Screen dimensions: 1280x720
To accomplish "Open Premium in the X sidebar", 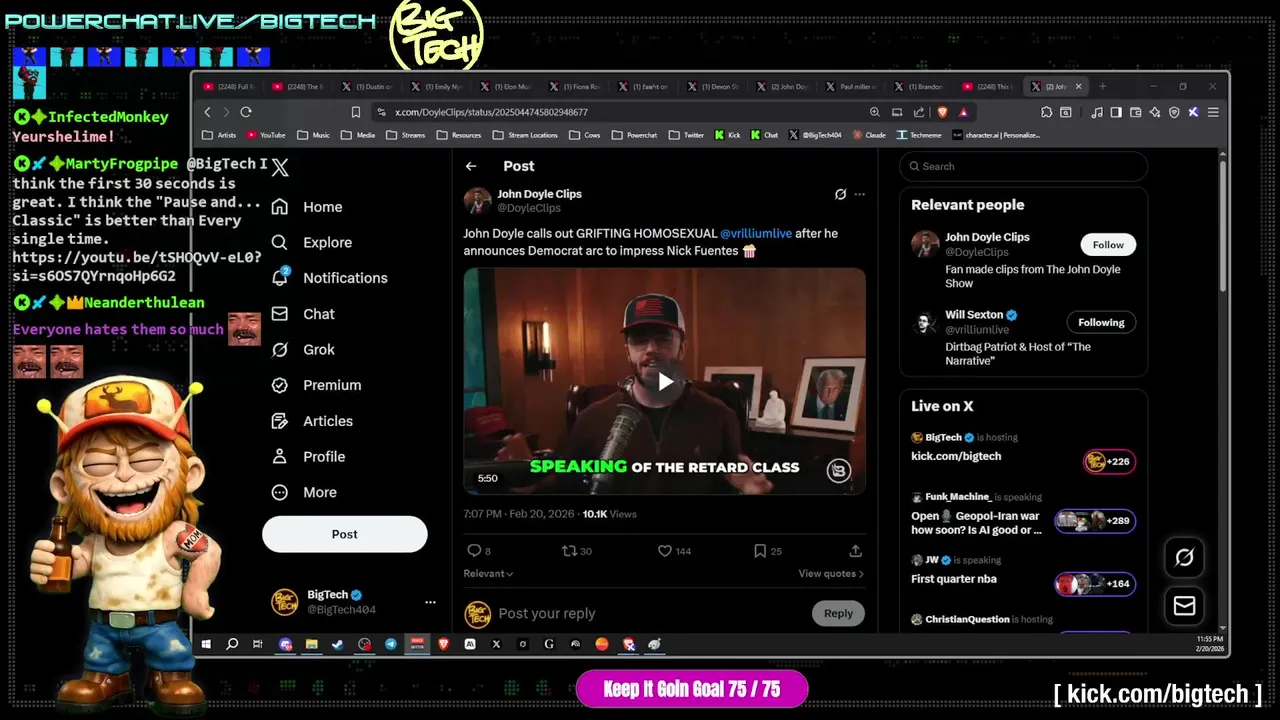I will 316,385.
